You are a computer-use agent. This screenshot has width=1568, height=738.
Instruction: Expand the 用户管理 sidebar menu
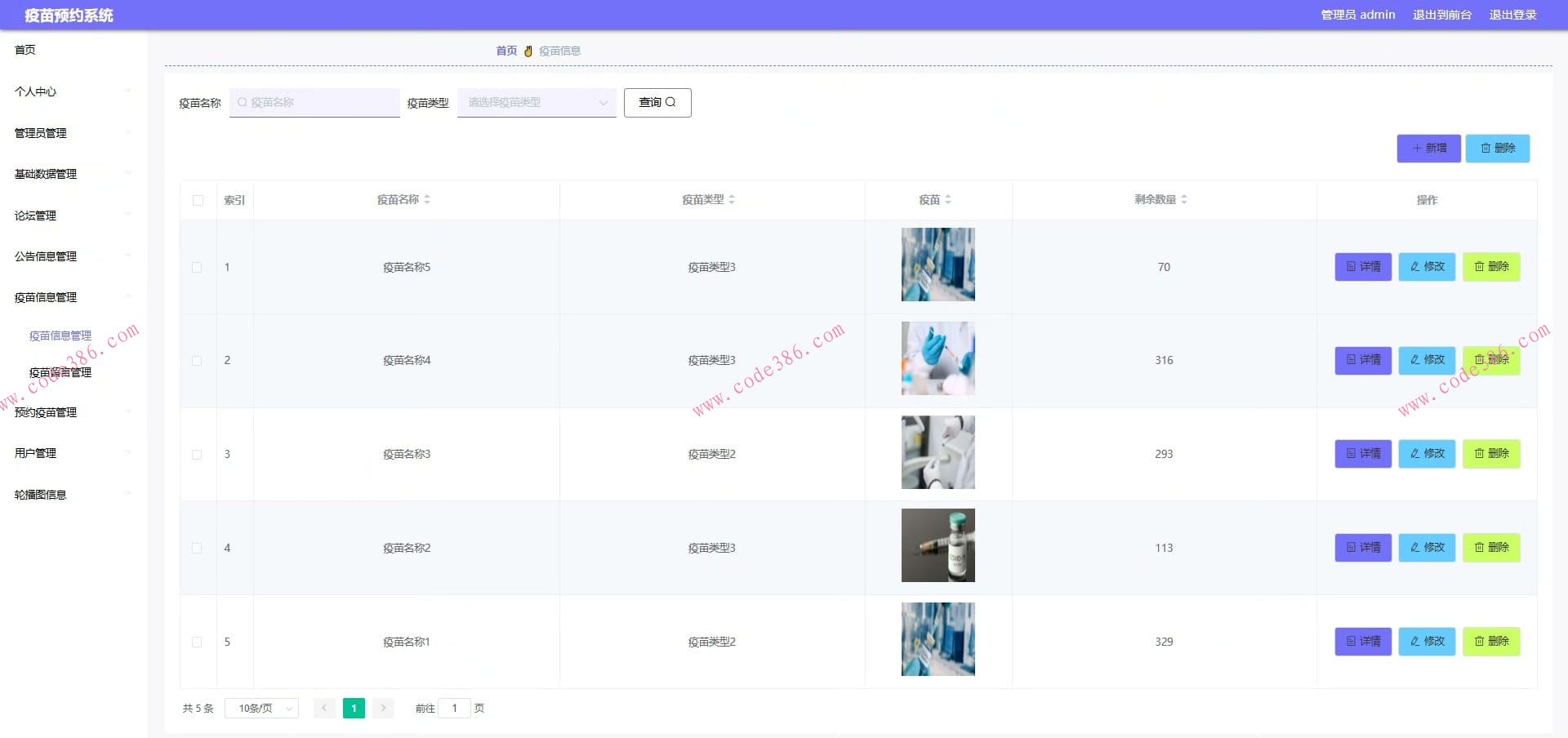click(73, 453)
